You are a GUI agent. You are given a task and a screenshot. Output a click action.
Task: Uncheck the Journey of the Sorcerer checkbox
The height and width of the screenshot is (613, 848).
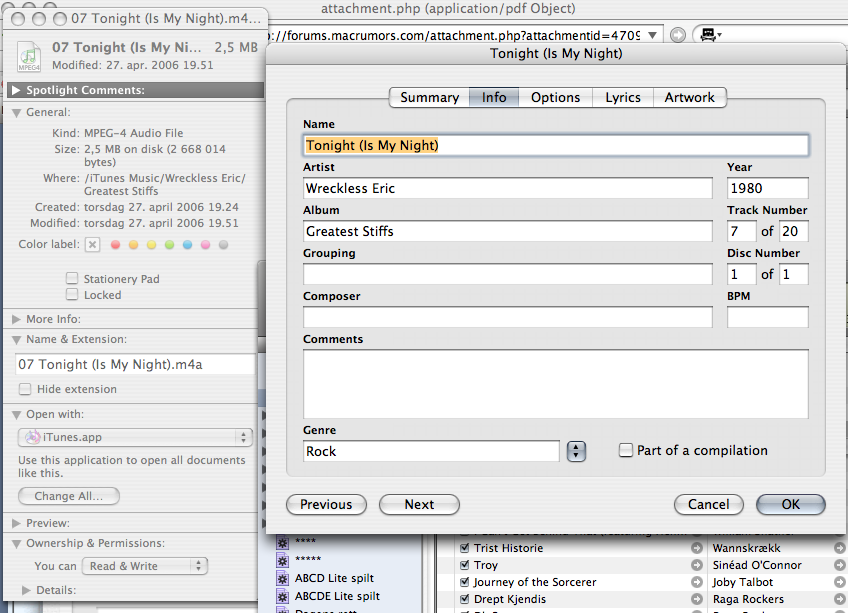[x=464, y=582]
